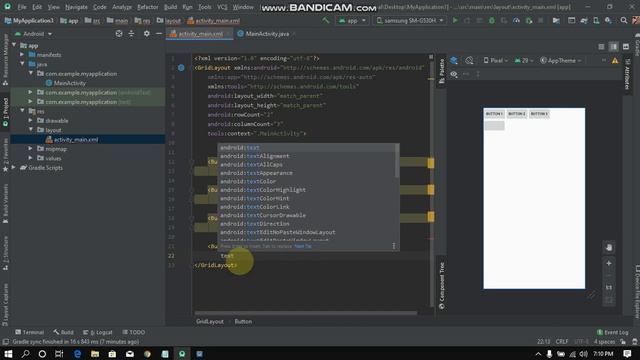
Task: Open Search Everywhere magnifier icon
Action: click(x=624, y=20)
